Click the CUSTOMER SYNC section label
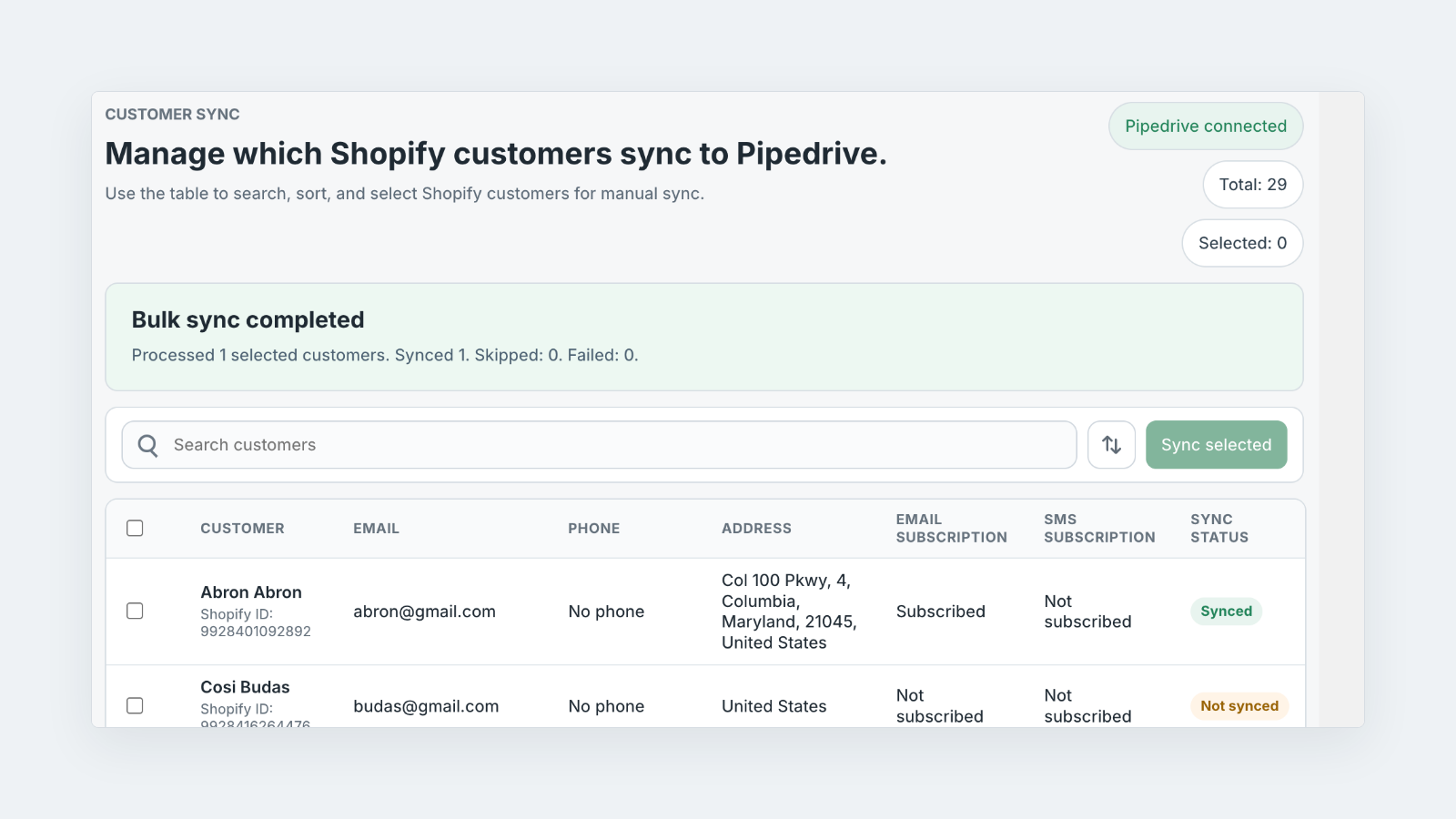The height and width of the screenshot is (819, 1456). coord(172,115)
